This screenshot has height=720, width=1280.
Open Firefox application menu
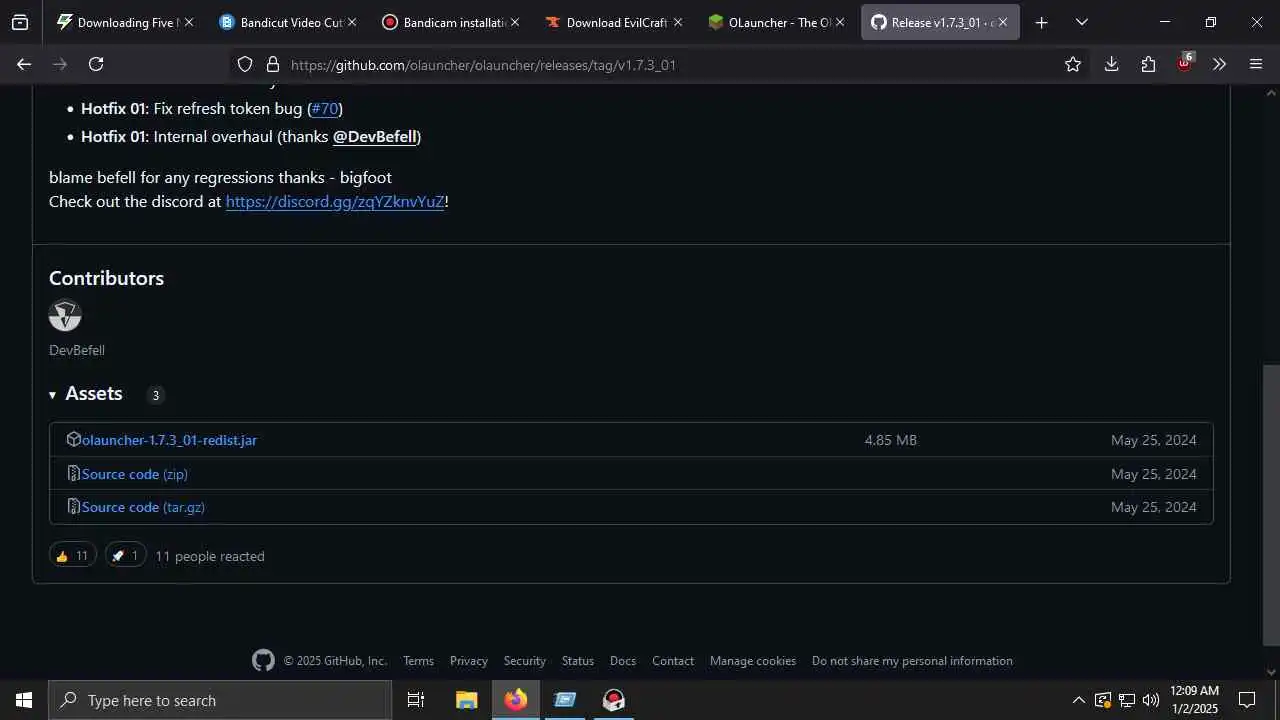[1256, 64]
